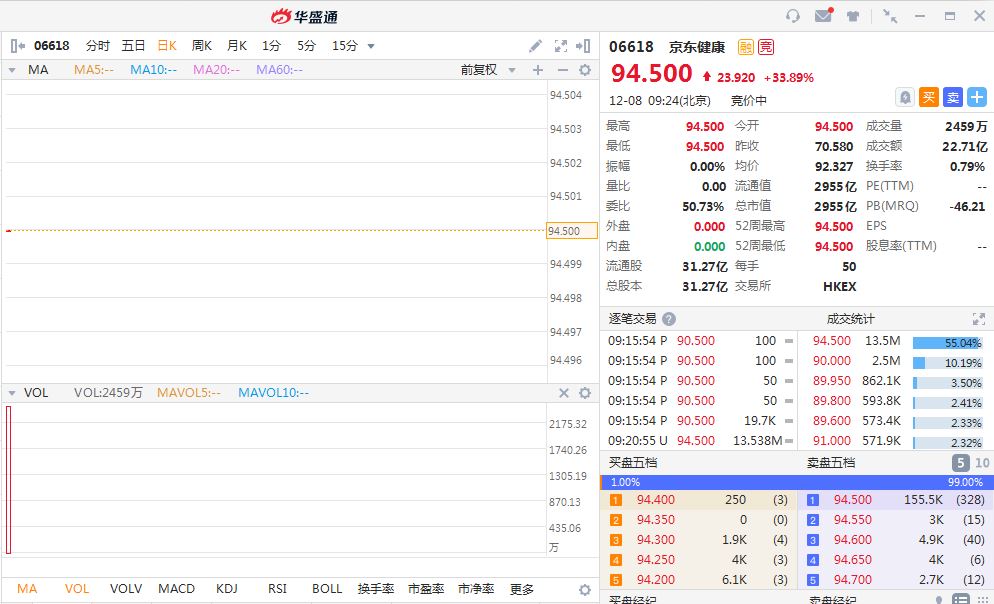Open customer service headset icon
Screen dimensions: 994x604
click(x=793, y=16)
